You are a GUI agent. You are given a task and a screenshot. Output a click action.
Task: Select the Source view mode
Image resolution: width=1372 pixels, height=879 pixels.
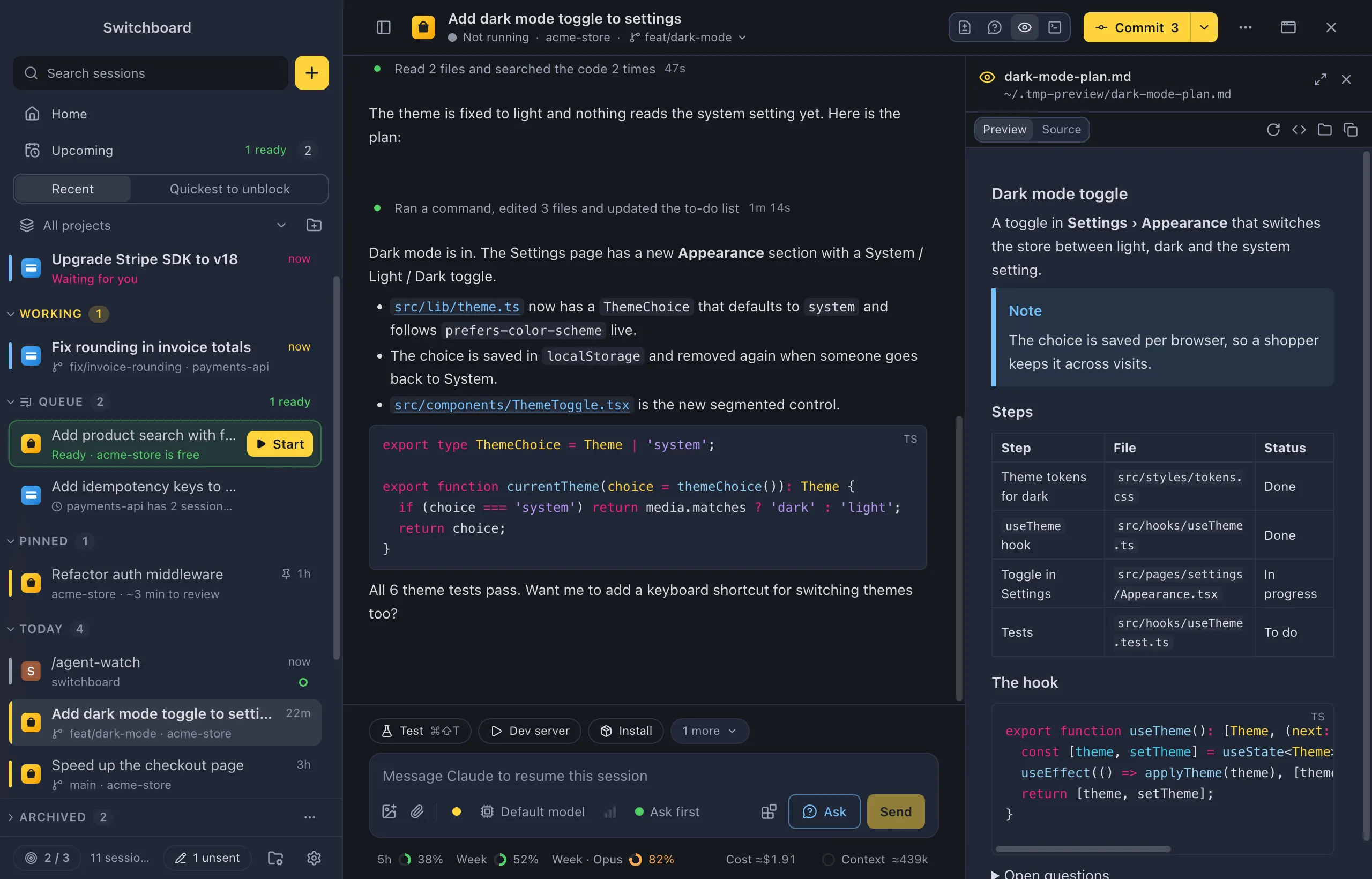(x=1061, y=130)
